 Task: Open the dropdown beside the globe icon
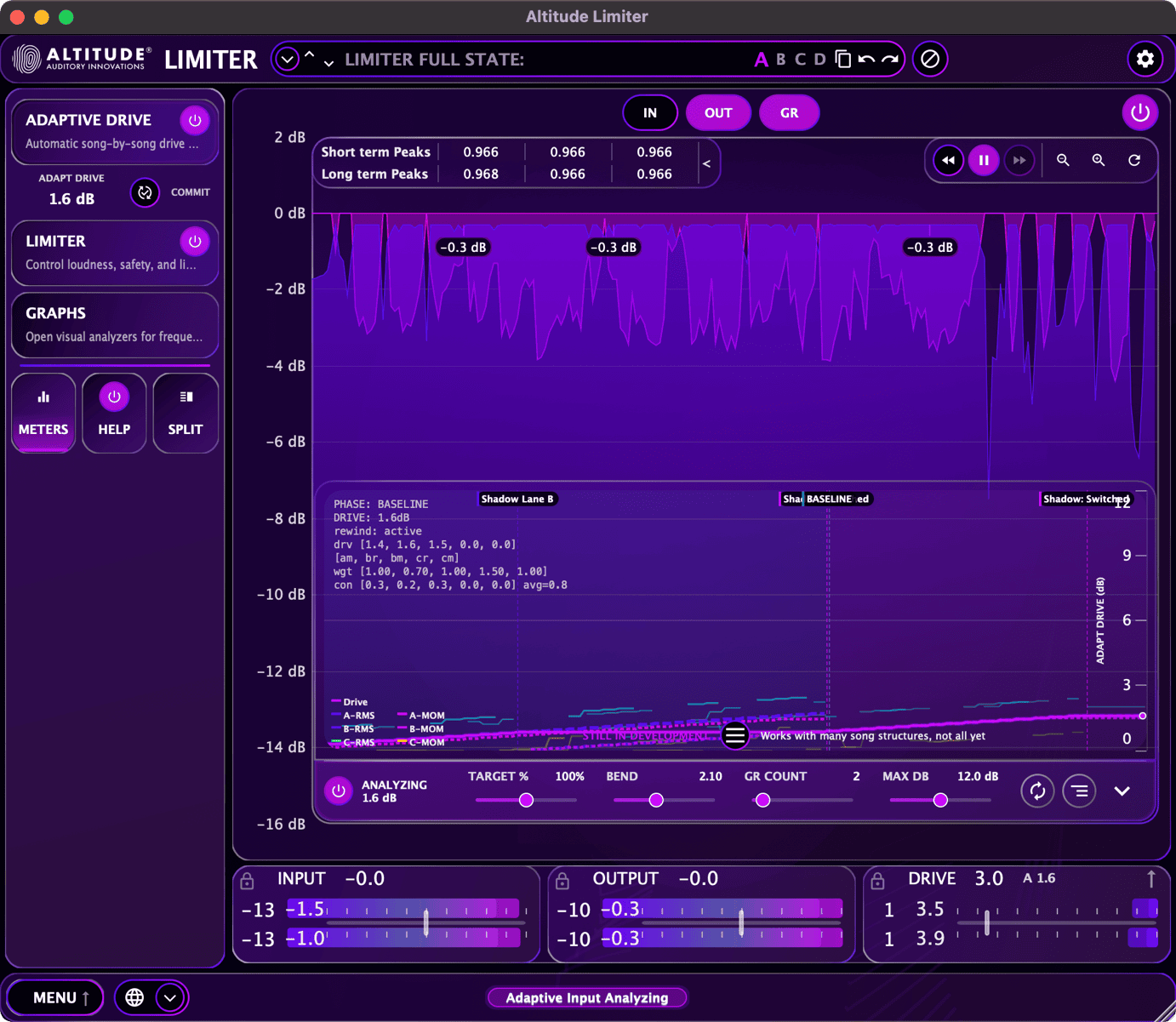170,997
